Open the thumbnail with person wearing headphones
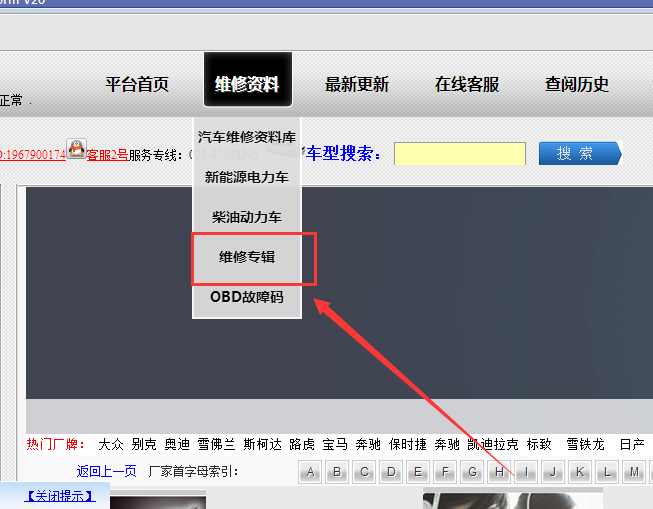The width and height of the screenshot is (653, 509). pos(513,500)
